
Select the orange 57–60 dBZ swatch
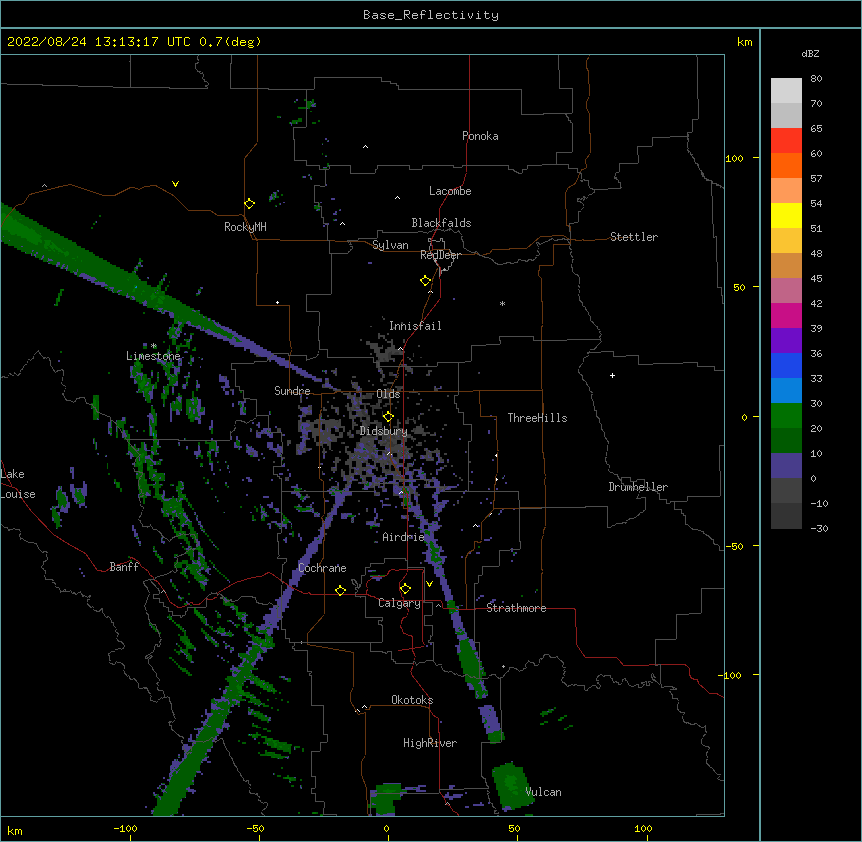[x=786, y=165]
